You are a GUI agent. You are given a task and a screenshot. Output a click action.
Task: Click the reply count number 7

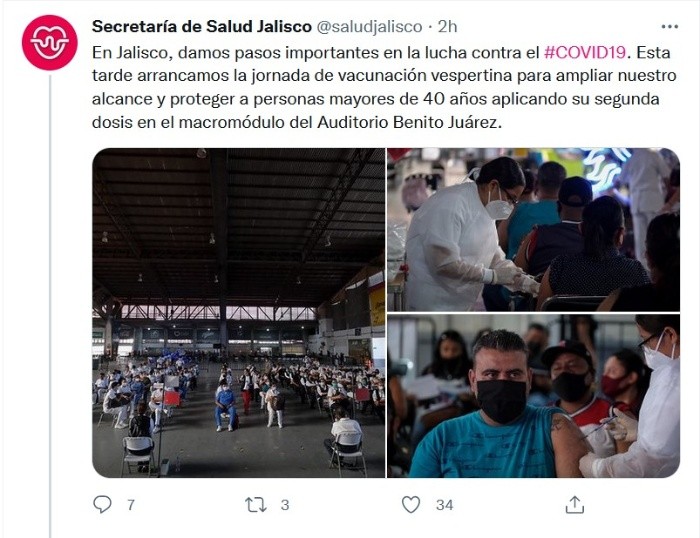pos(130,505)
